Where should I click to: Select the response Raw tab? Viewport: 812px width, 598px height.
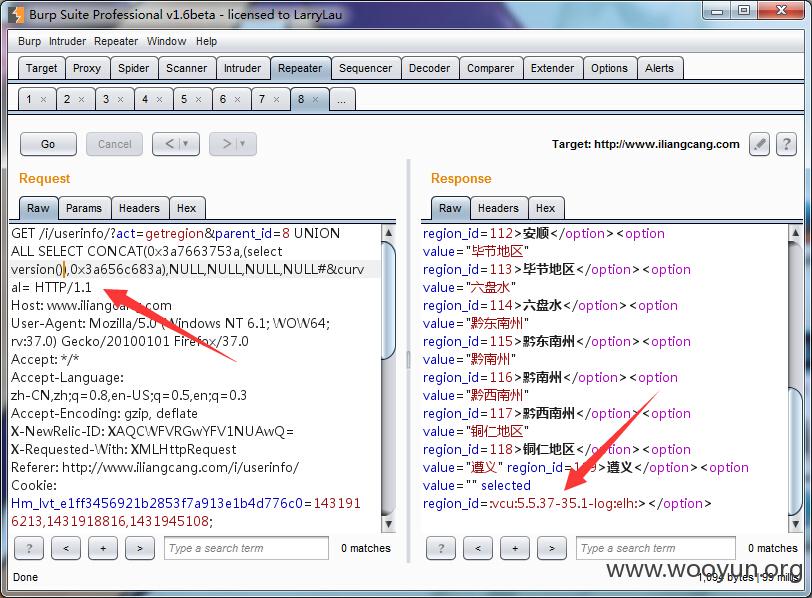(450, 208)
